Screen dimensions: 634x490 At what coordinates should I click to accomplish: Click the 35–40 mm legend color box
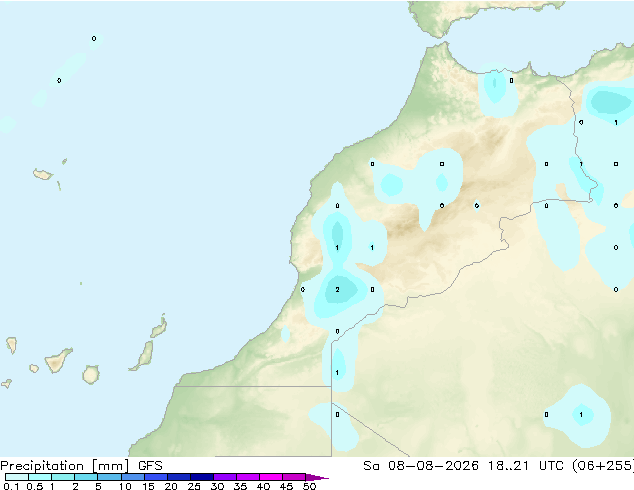tap(247, 477)
